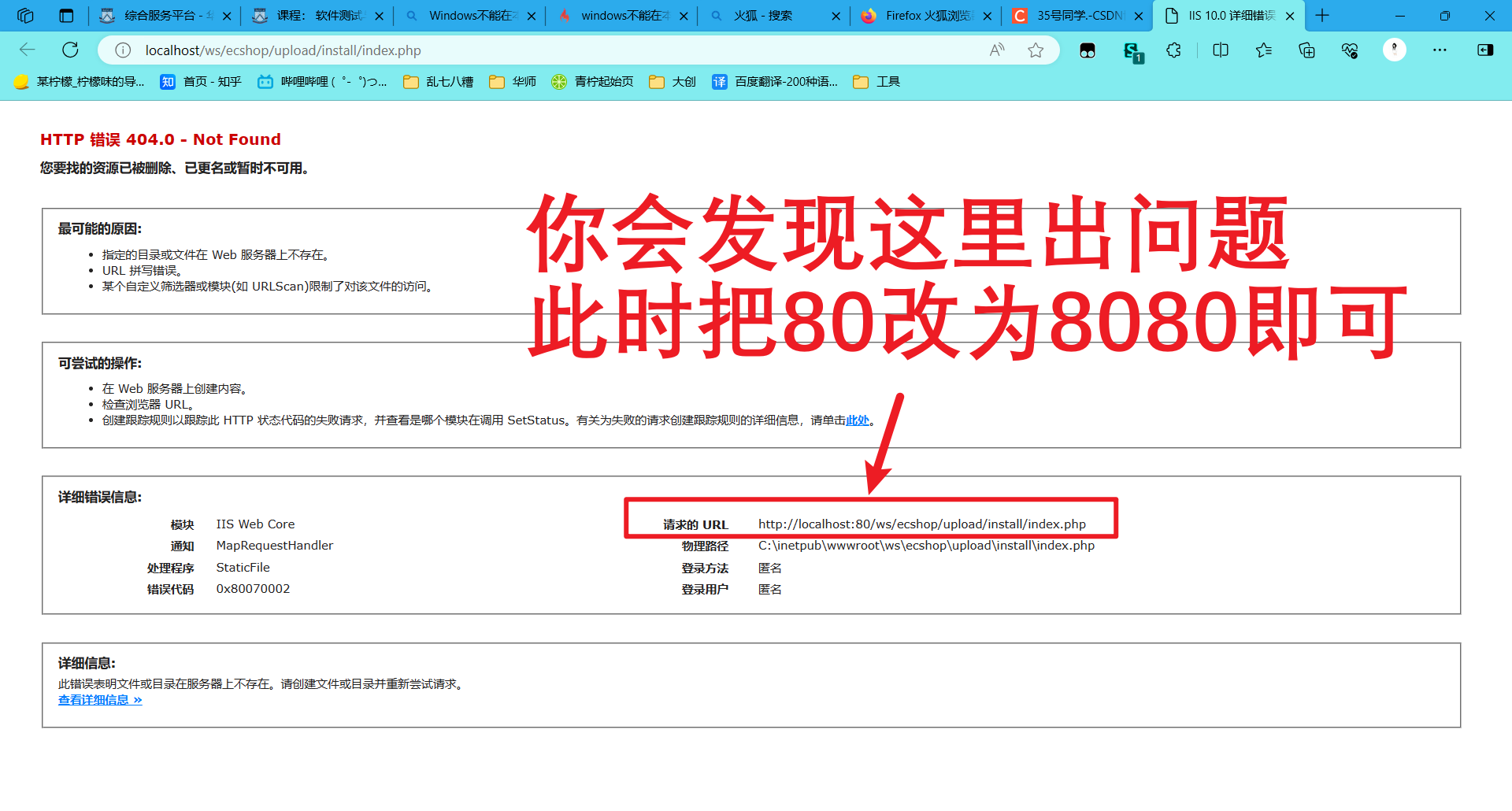
Task: Open the tab actions menu icon
Action: [66, 15]
